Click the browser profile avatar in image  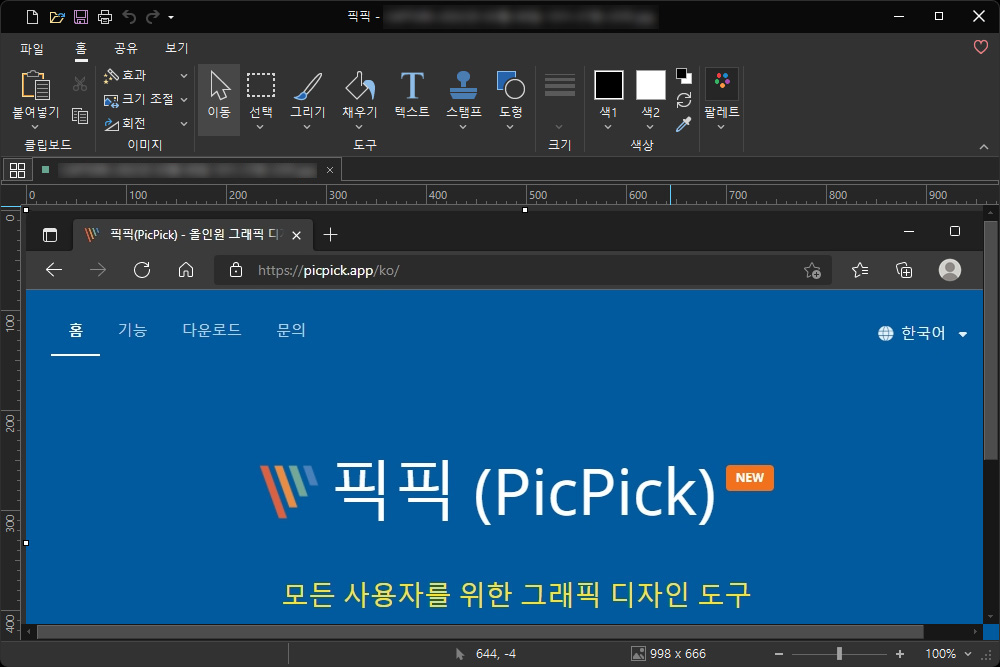click(x=950, y=270)
